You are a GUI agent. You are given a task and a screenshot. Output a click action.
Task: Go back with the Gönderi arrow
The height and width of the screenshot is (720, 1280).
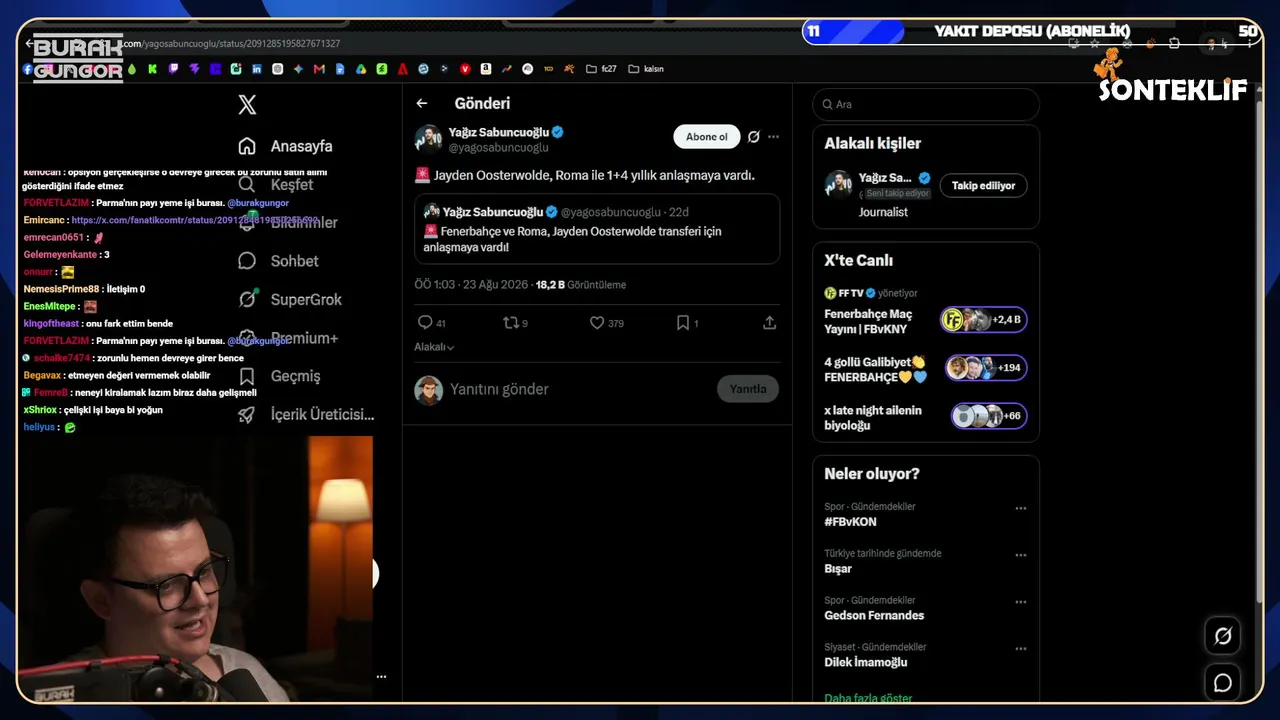click(422, 103)
